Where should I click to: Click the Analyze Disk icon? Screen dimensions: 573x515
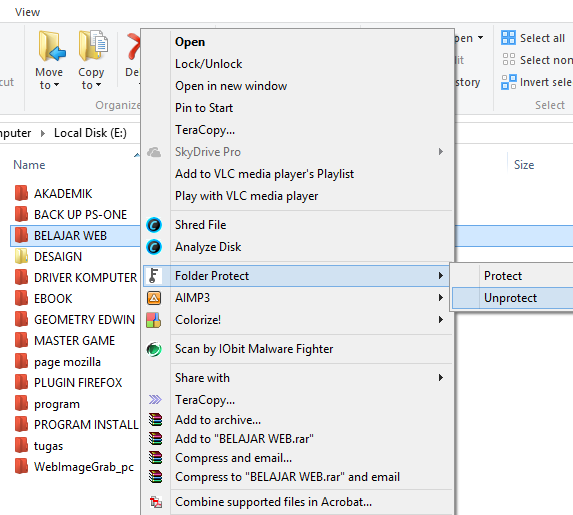pos(154,247)
